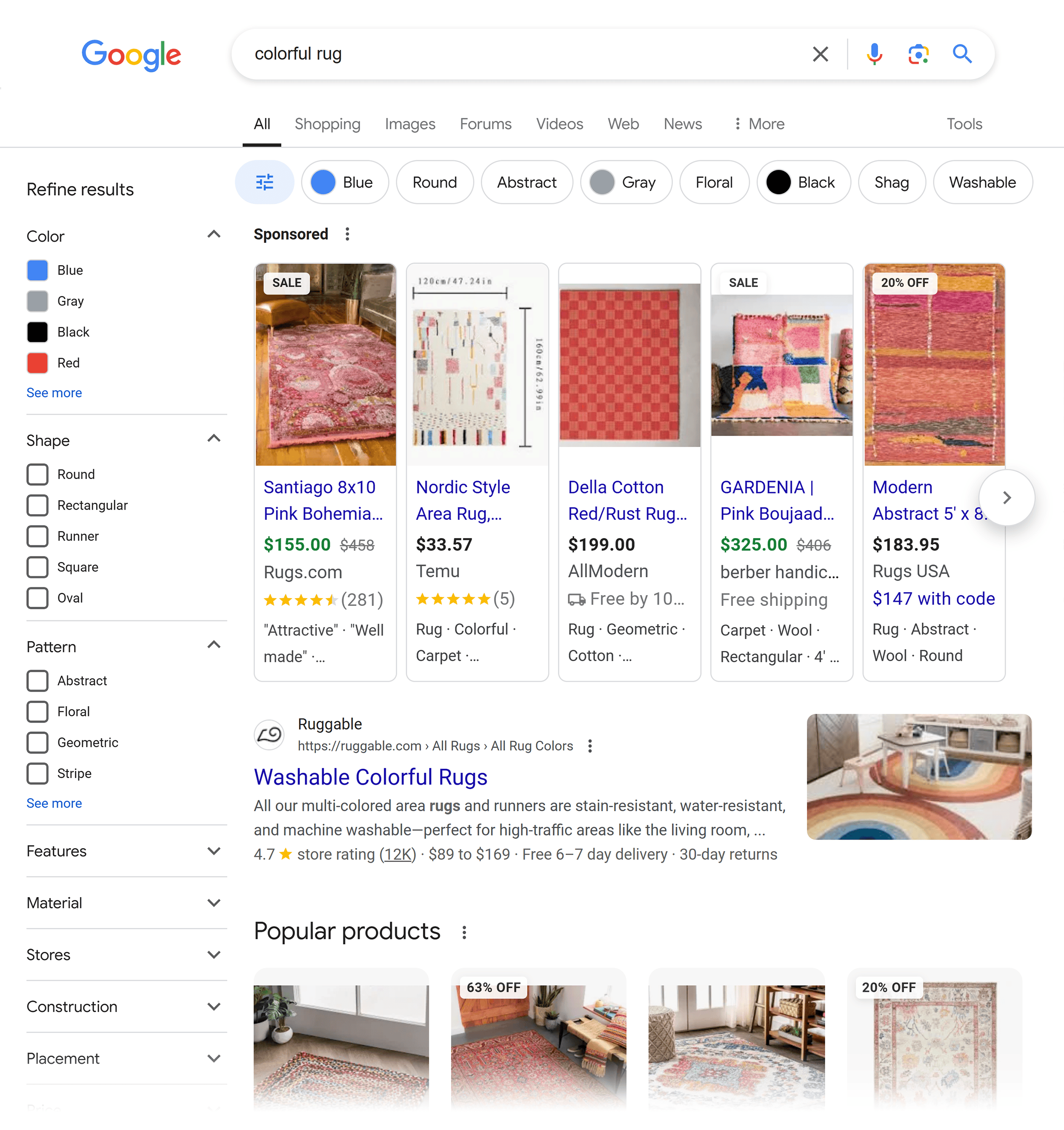Check the Floral pattern checkbox
1064x1130 pixels.
pyautogui.click(x=37, y=711)
